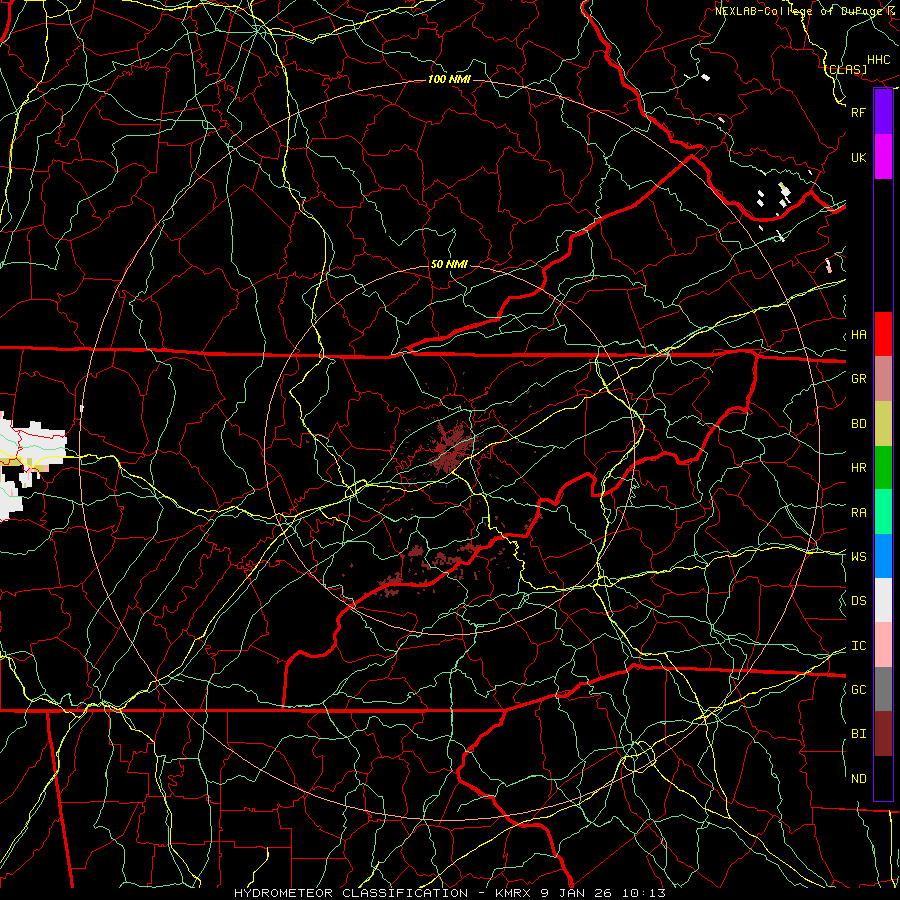The image size is (900, 900).
Task: Click the ND legend label
Action: click(x=859, y=779)
